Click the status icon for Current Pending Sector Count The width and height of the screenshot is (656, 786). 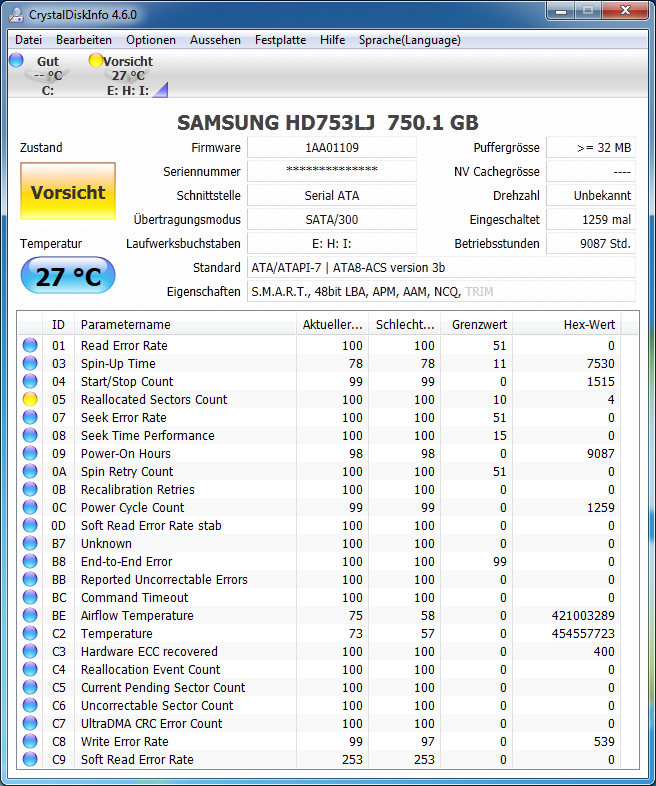tap(30, 687)
